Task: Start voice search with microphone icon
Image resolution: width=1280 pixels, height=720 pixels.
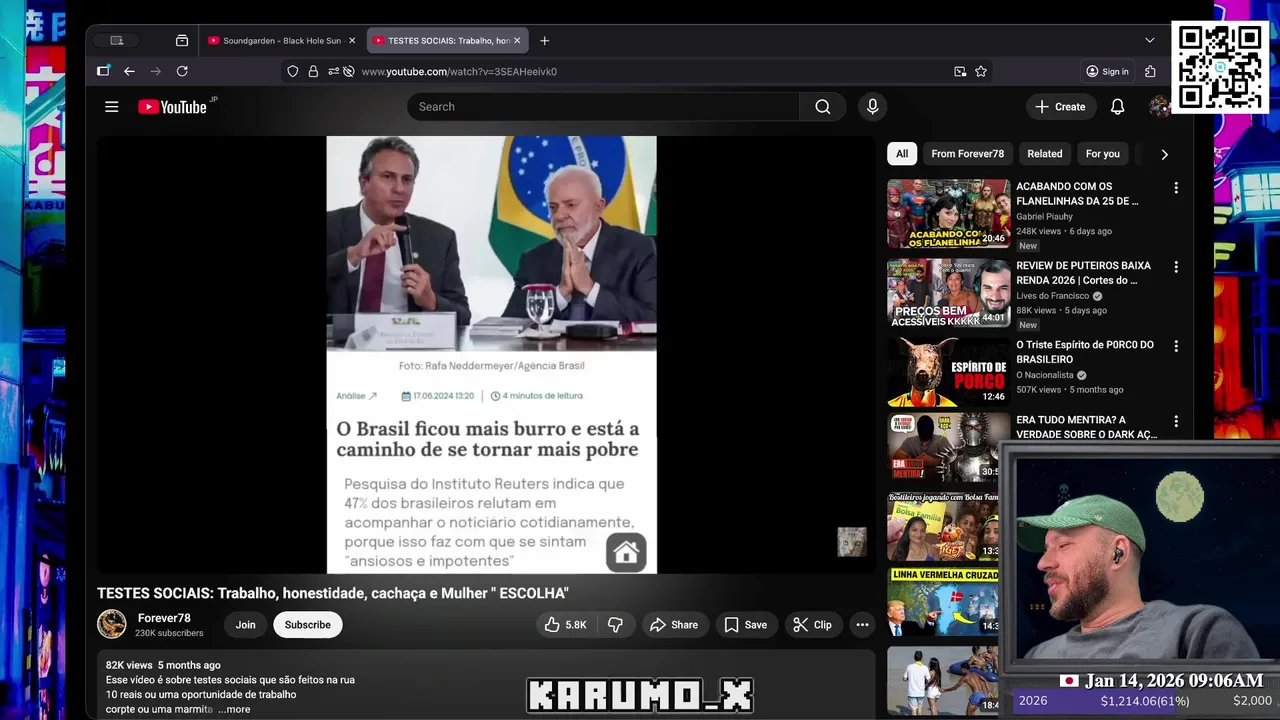Action: 872,107
